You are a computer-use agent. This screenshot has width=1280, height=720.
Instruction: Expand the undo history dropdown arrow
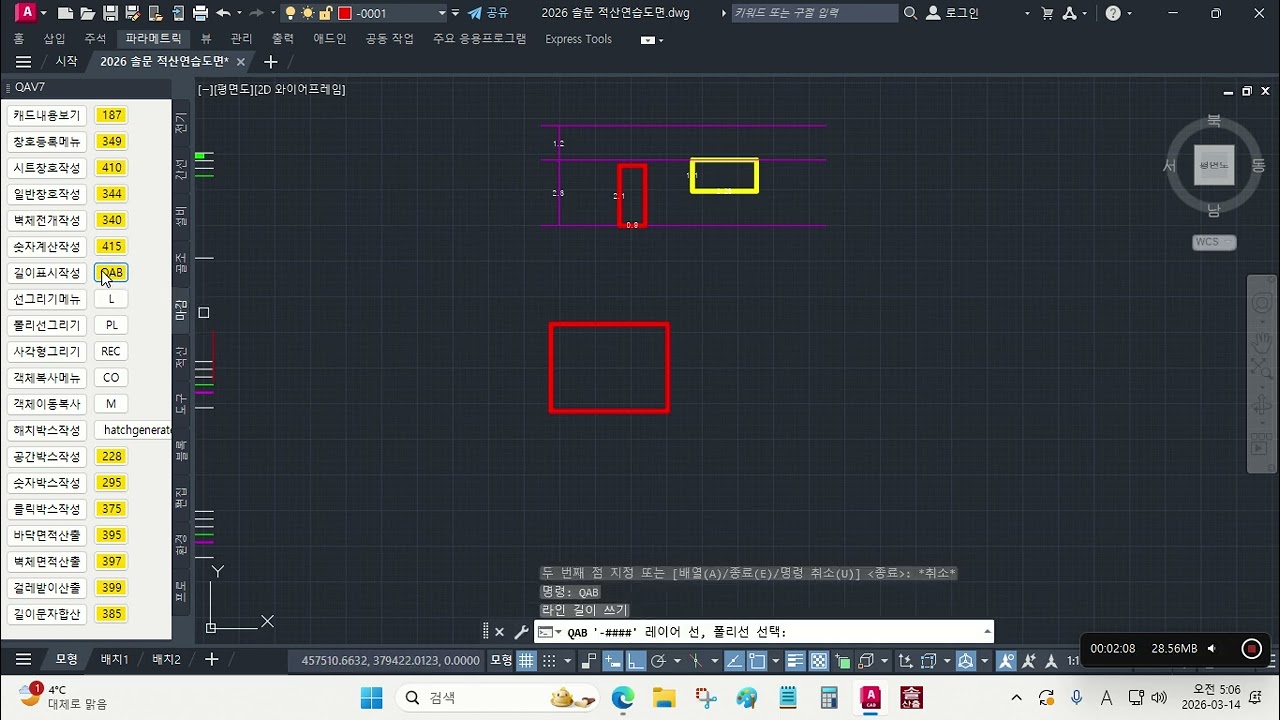pyautogui.click(x=238, y=13)
